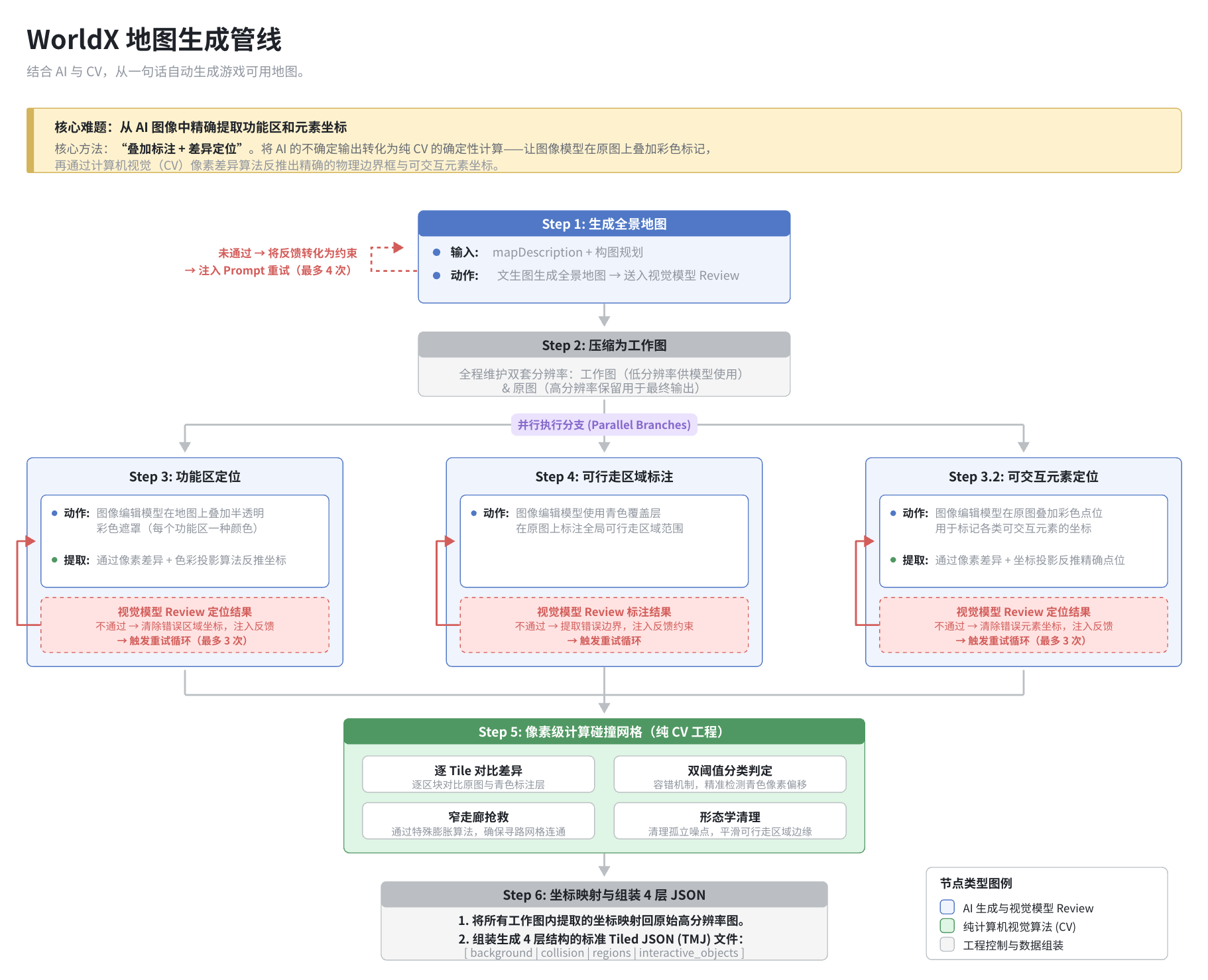The width and height of the screenshot is (1208, 980).
Task: Click the "regions" layer name
Action: pos(611,953)
